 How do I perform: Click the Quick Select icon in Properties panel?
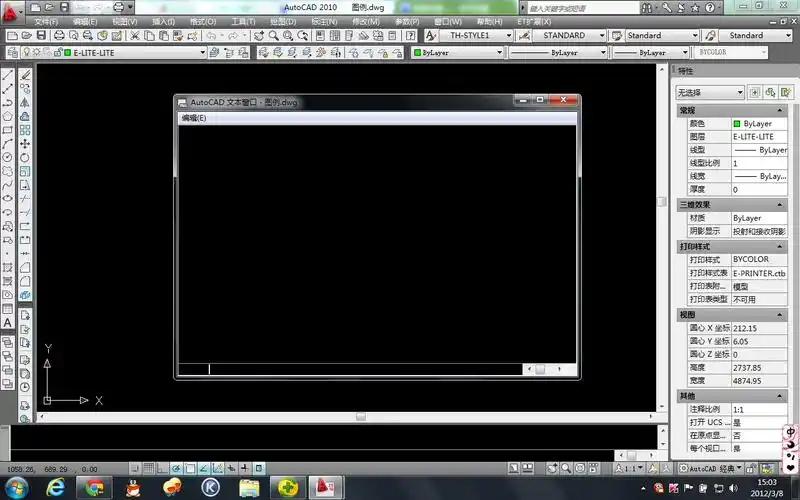pos(786,92)
